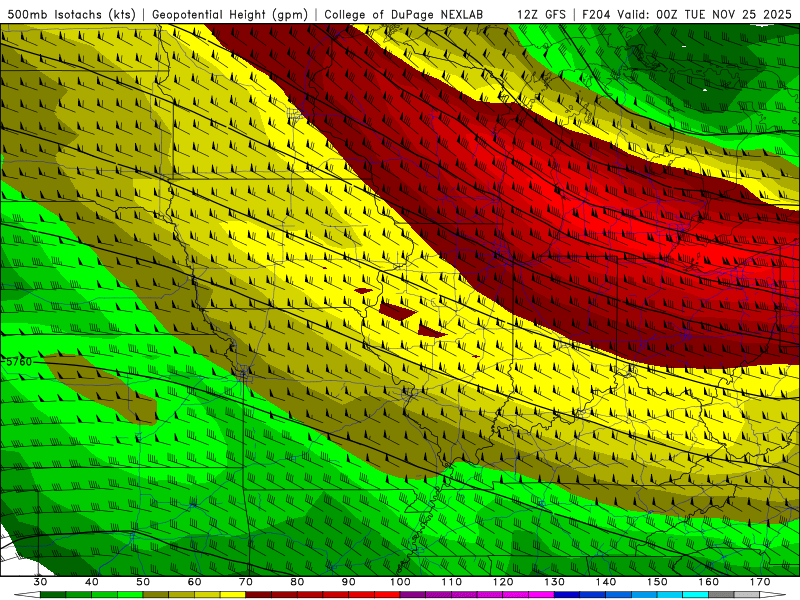The width and height of the screenshot is (800, 600).
Task: Pick the magenta swatch just below 130
Action: tap(541, 595)
